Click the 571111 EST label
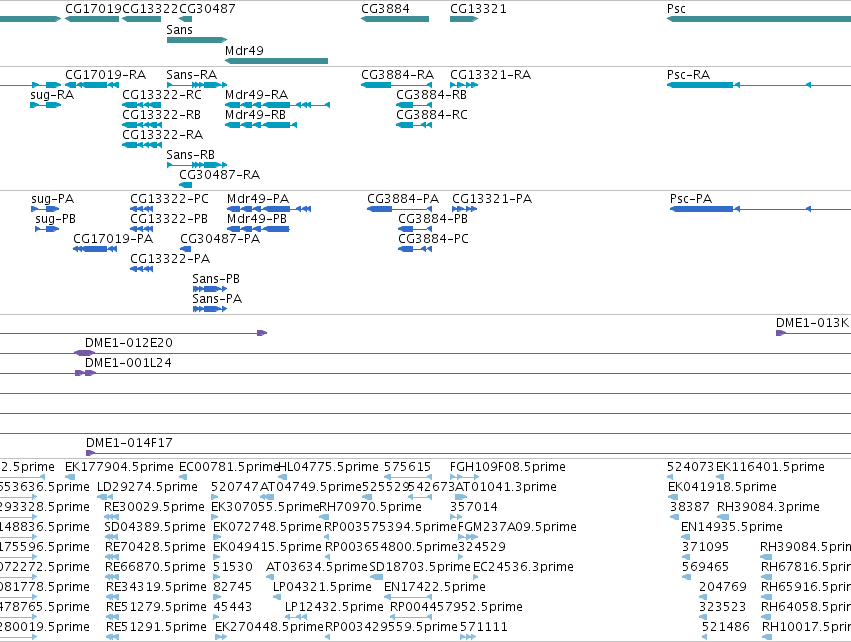 (484, 627)
